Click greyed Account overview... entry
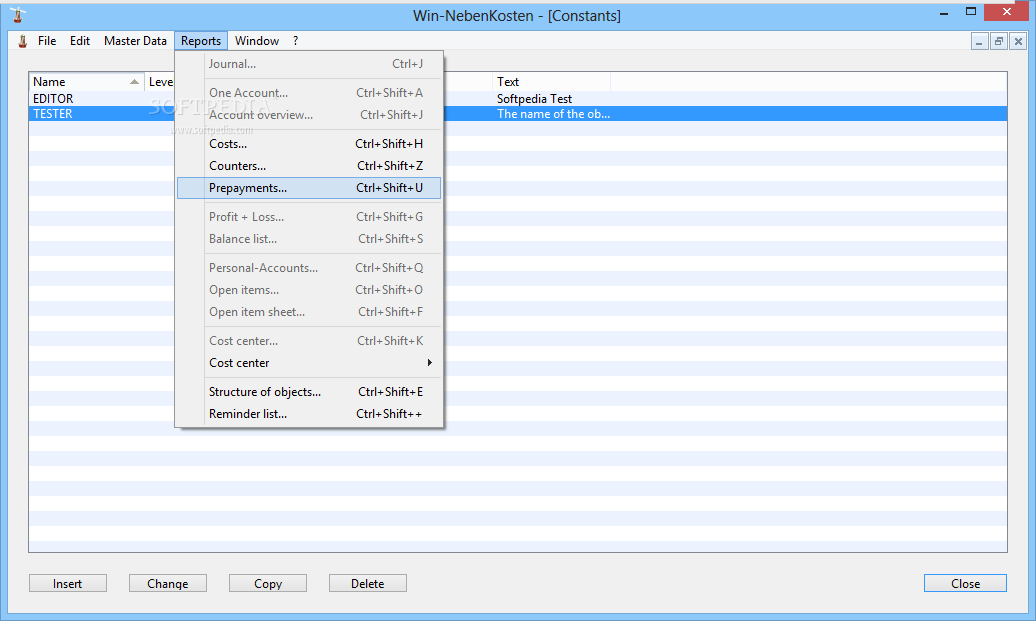Viewport: 1036px width, 621px height. (309, 115)
